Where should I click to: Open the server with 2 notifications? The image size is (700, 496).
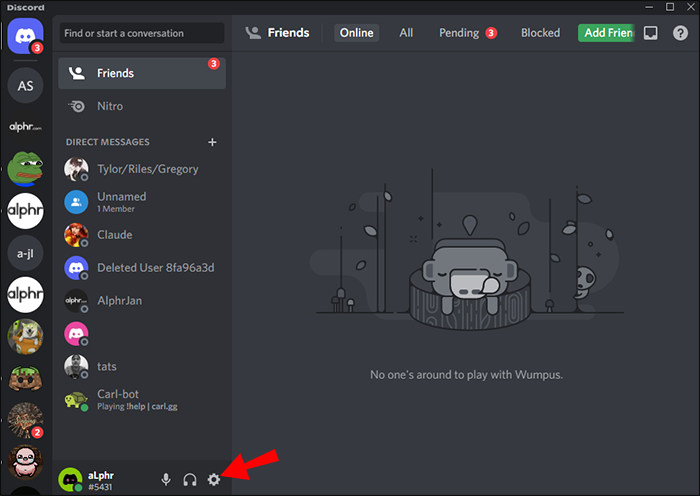tap(25, 420)
